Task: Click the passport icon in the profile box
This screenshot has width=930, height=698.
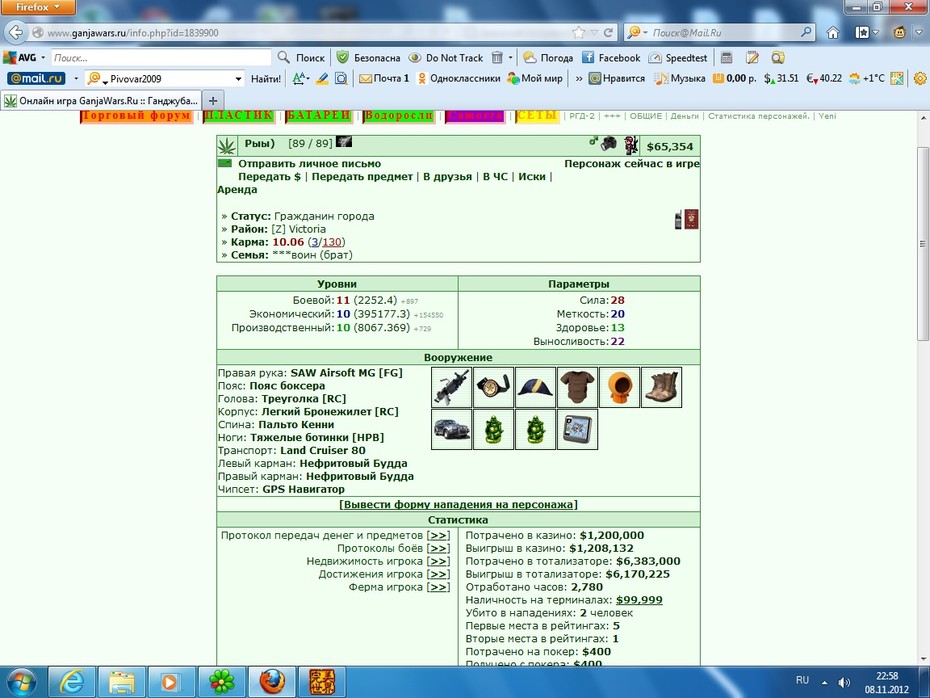Action: coord(691,219)
